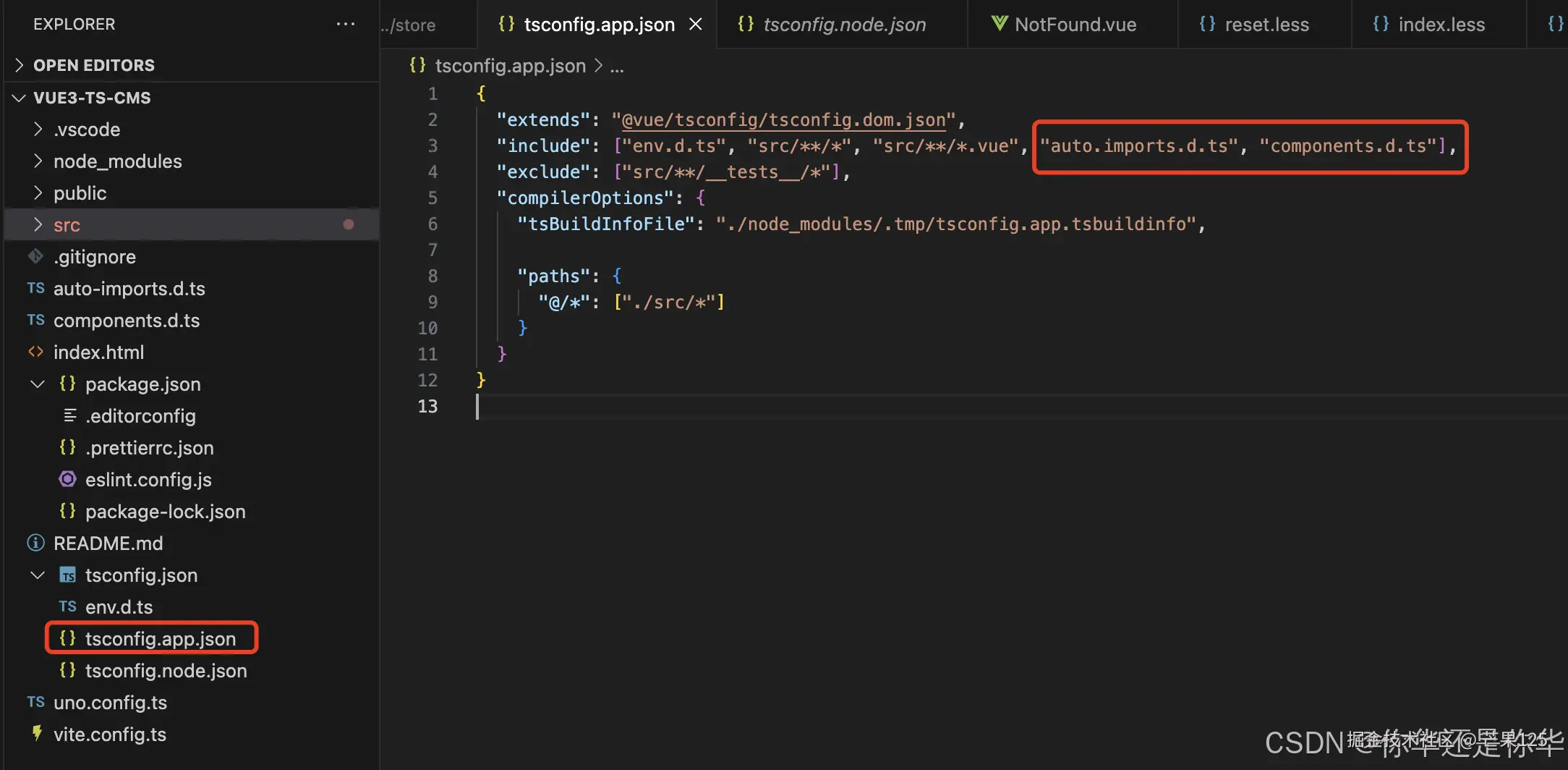The width and height of the screenshot is (1568, 770).
Task: Click the TS icon beside auto-imports.d.ts
Action: (35, 288)
